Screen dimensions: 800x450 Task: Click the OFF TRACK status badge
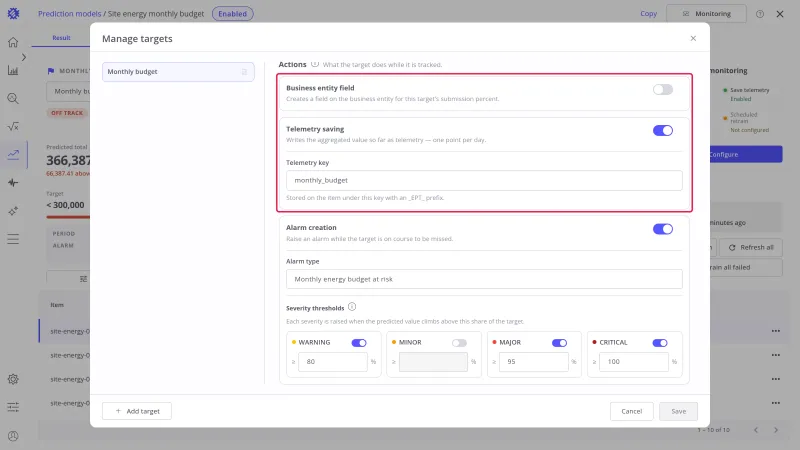(67, 113)
